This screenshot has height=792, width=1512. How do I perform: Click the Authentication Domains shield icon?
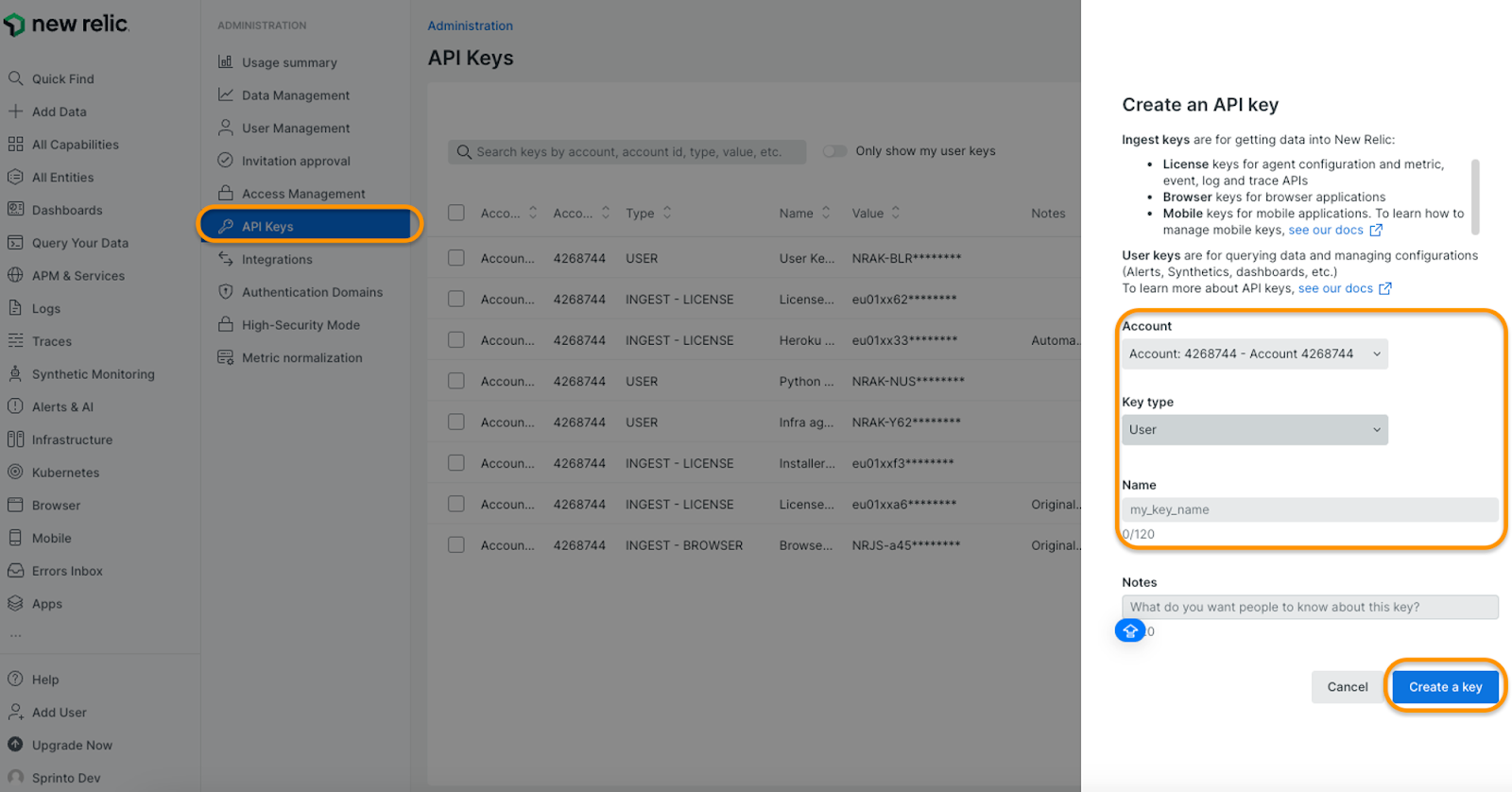tap(225, 292)
